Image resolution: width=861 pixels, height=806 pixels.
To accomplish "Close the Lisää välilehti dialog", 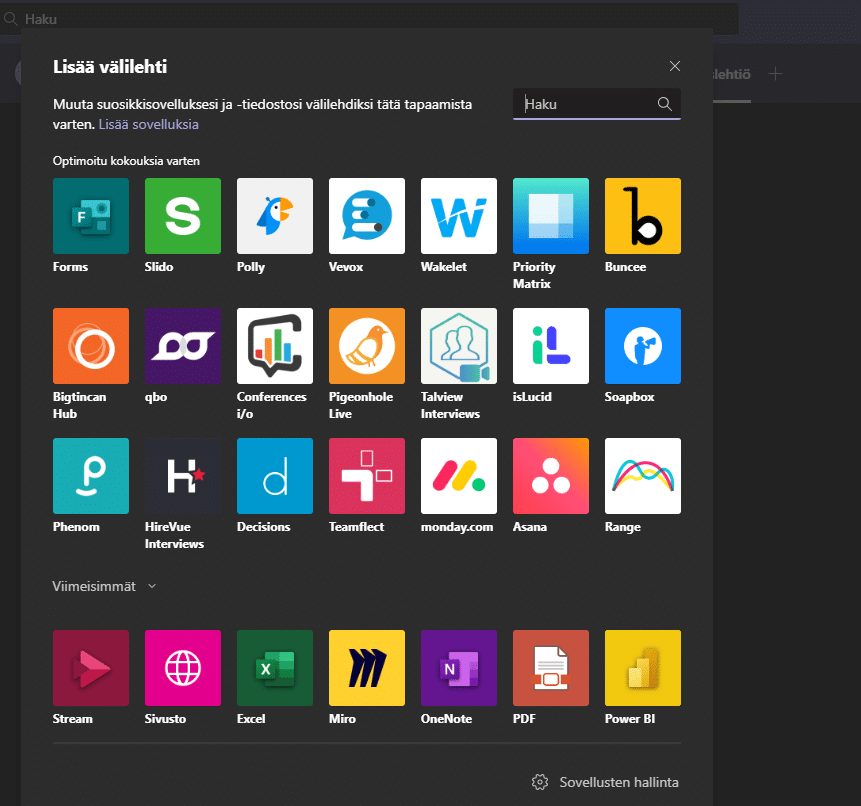I will tap(675, 66).
